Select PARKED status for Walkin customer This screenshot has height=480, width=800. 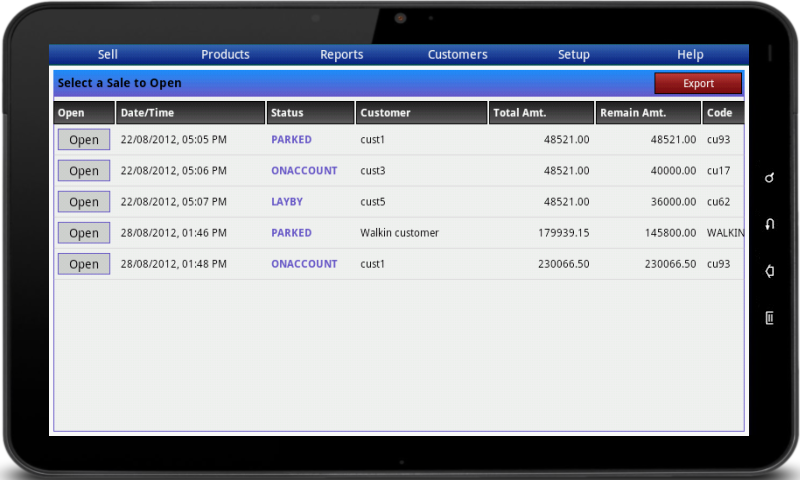[291, 233]
